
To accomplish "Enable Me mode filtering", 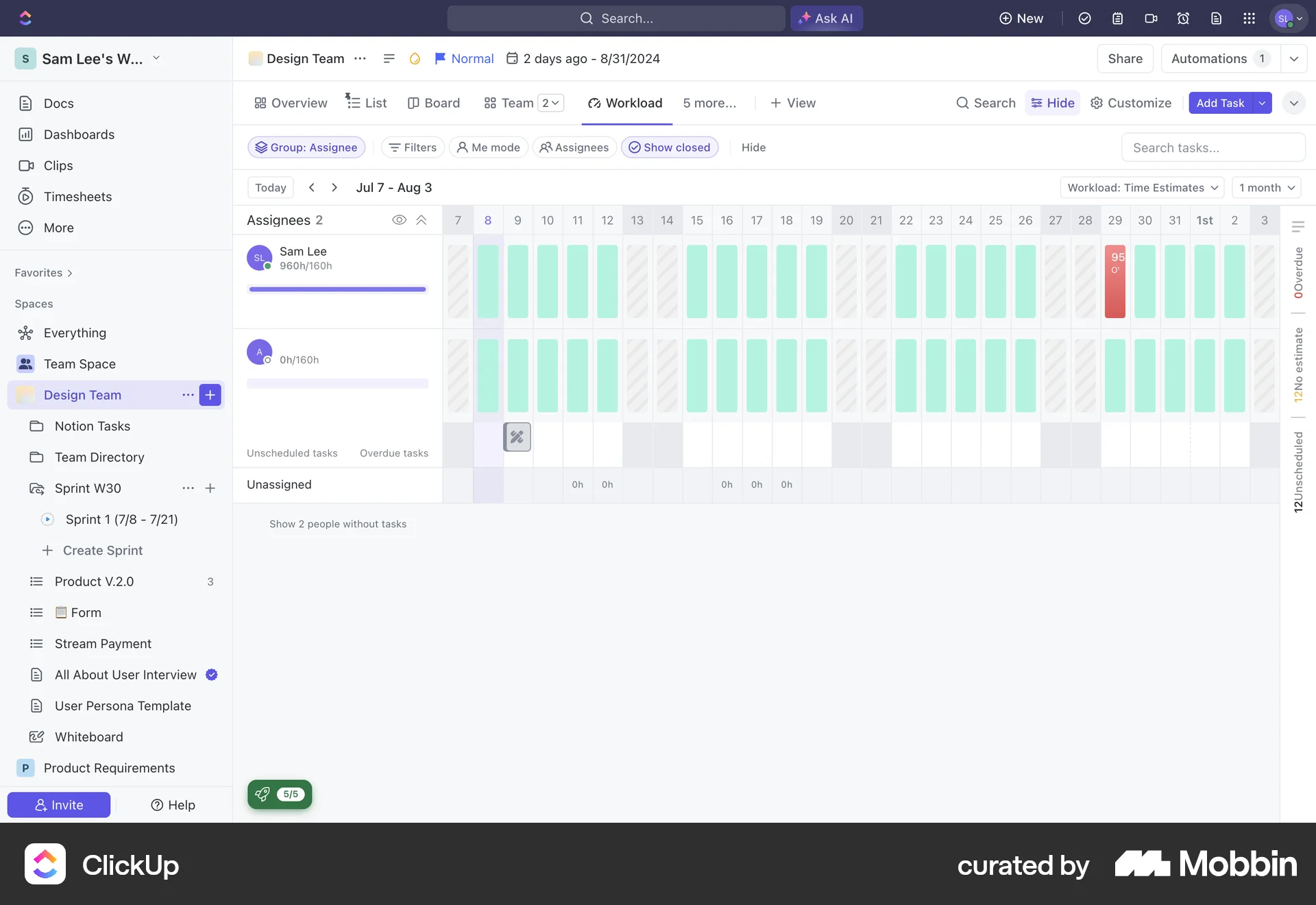I will tap(488, 147).
